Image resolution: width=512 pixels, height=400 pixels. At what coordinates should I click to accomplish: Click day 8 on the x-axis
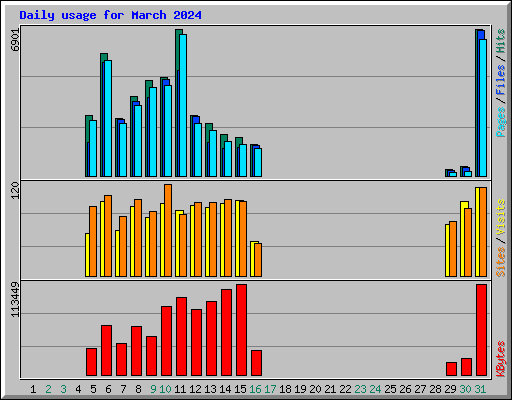coord(138,389)
